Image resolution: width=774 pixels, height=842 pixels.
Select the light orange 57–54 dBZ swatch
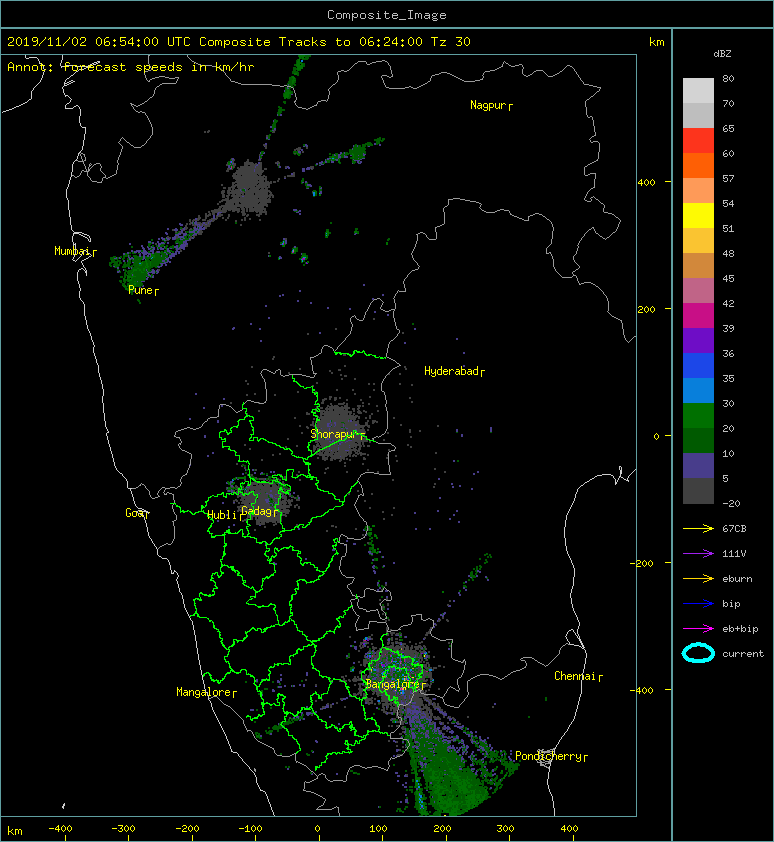(698, 190)
